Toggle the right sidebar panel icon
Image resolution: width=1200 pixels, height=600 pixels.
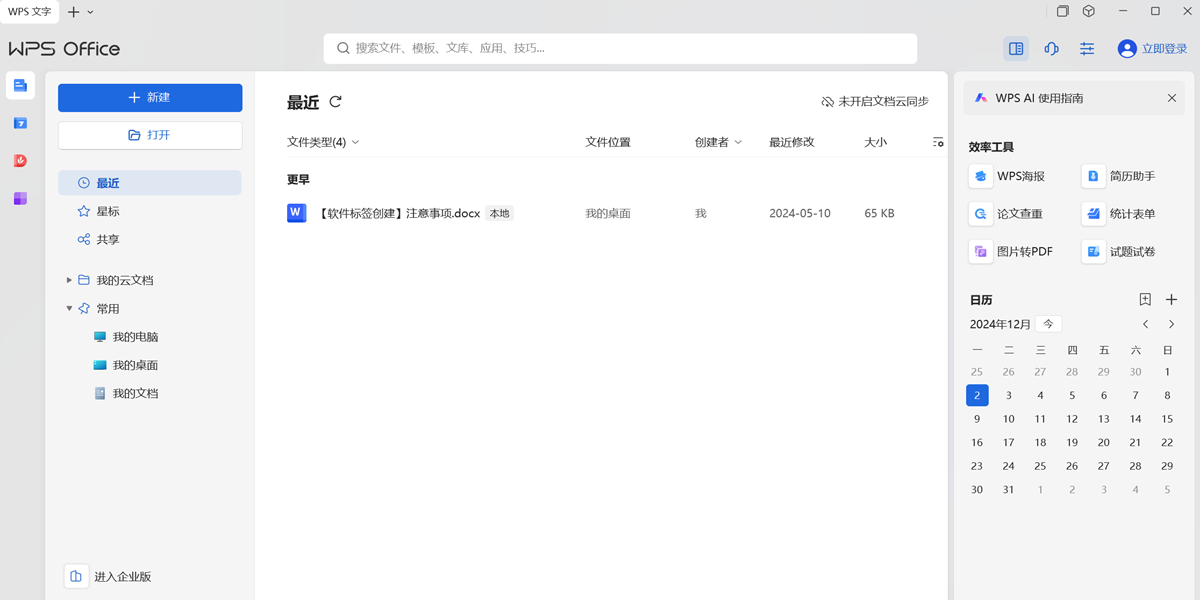click(x=1016, y=48)
